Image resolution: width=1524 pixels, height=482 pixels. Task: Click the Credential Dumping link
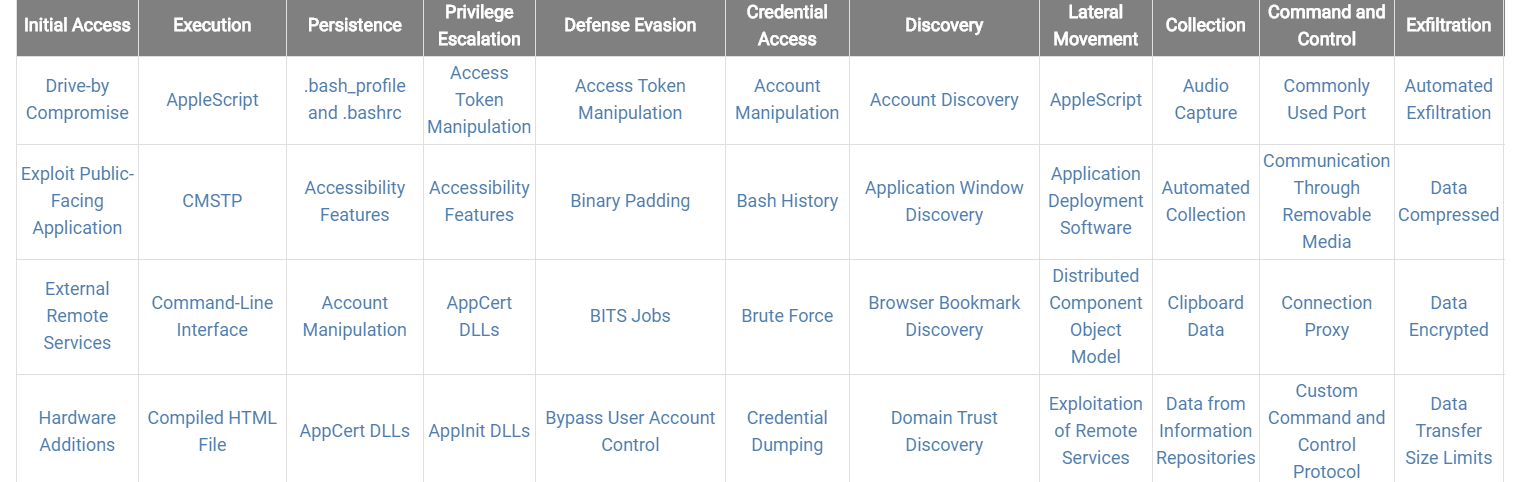787,431
